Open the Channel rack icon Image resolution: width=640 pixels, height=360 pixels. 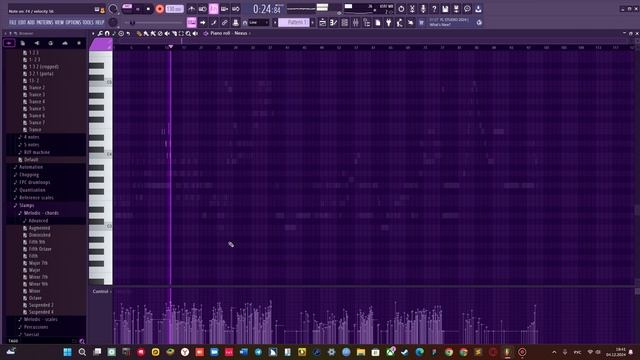pos(344,23)
